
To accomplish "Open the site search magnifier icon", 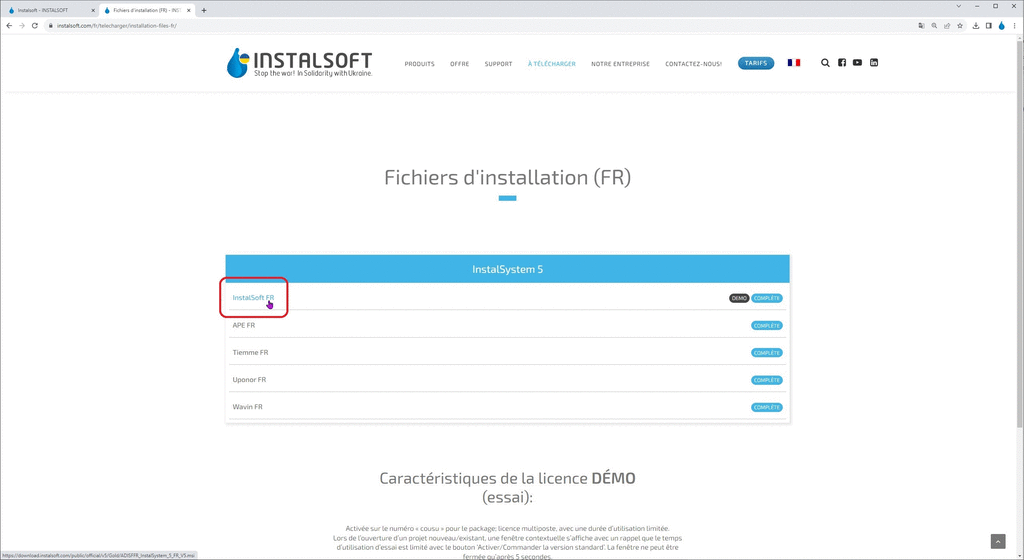I will click(825, 63).
